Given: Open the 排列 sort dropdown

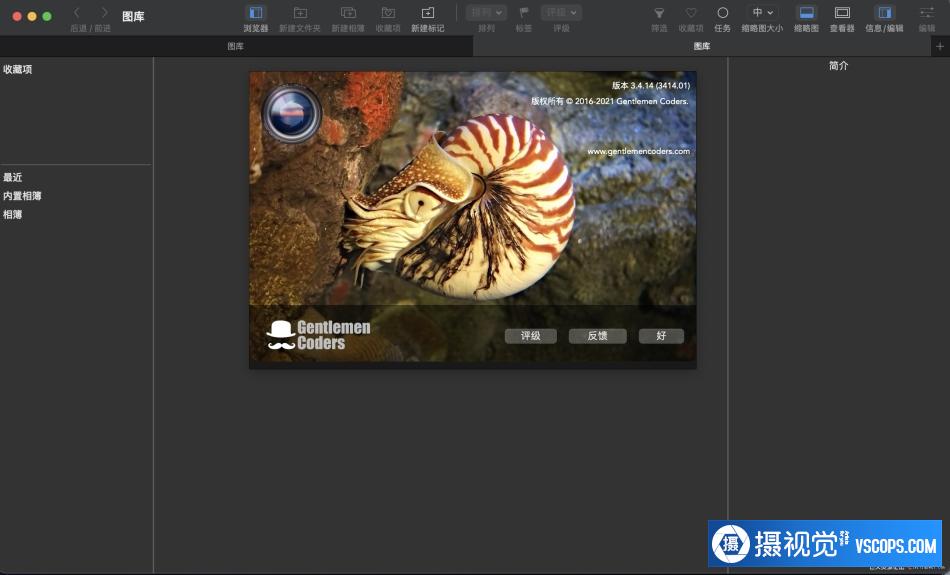Looking at the screenshot, I should click(487, 13).
